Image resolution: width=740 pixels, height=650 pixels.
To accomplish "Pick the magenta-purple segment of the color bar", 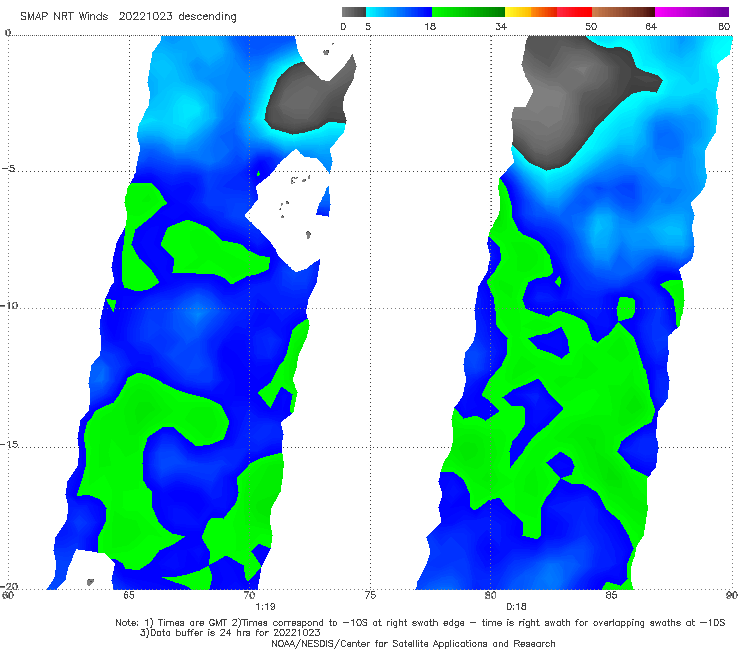I will 692,12.
